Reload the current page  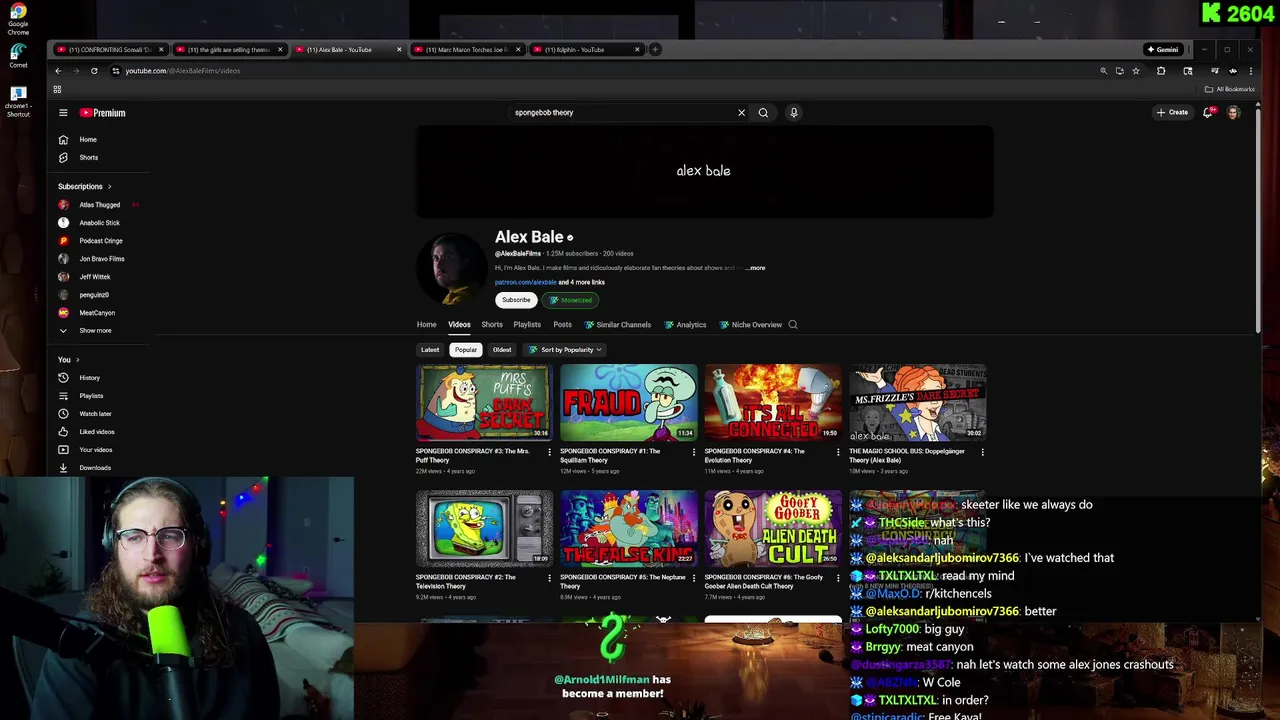click(94, 71)
